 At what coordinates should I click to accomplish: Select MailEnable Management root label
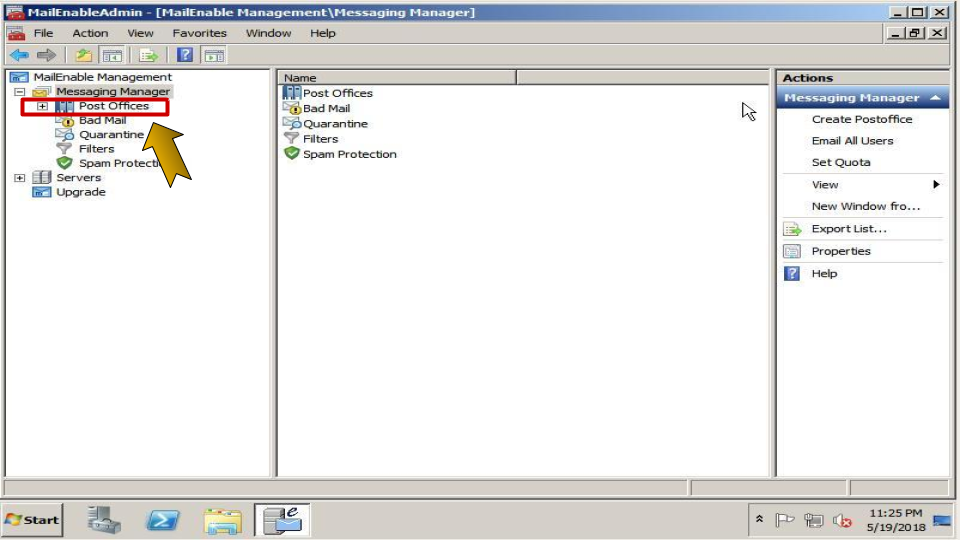pyautogui.click(x=102, y=77)
